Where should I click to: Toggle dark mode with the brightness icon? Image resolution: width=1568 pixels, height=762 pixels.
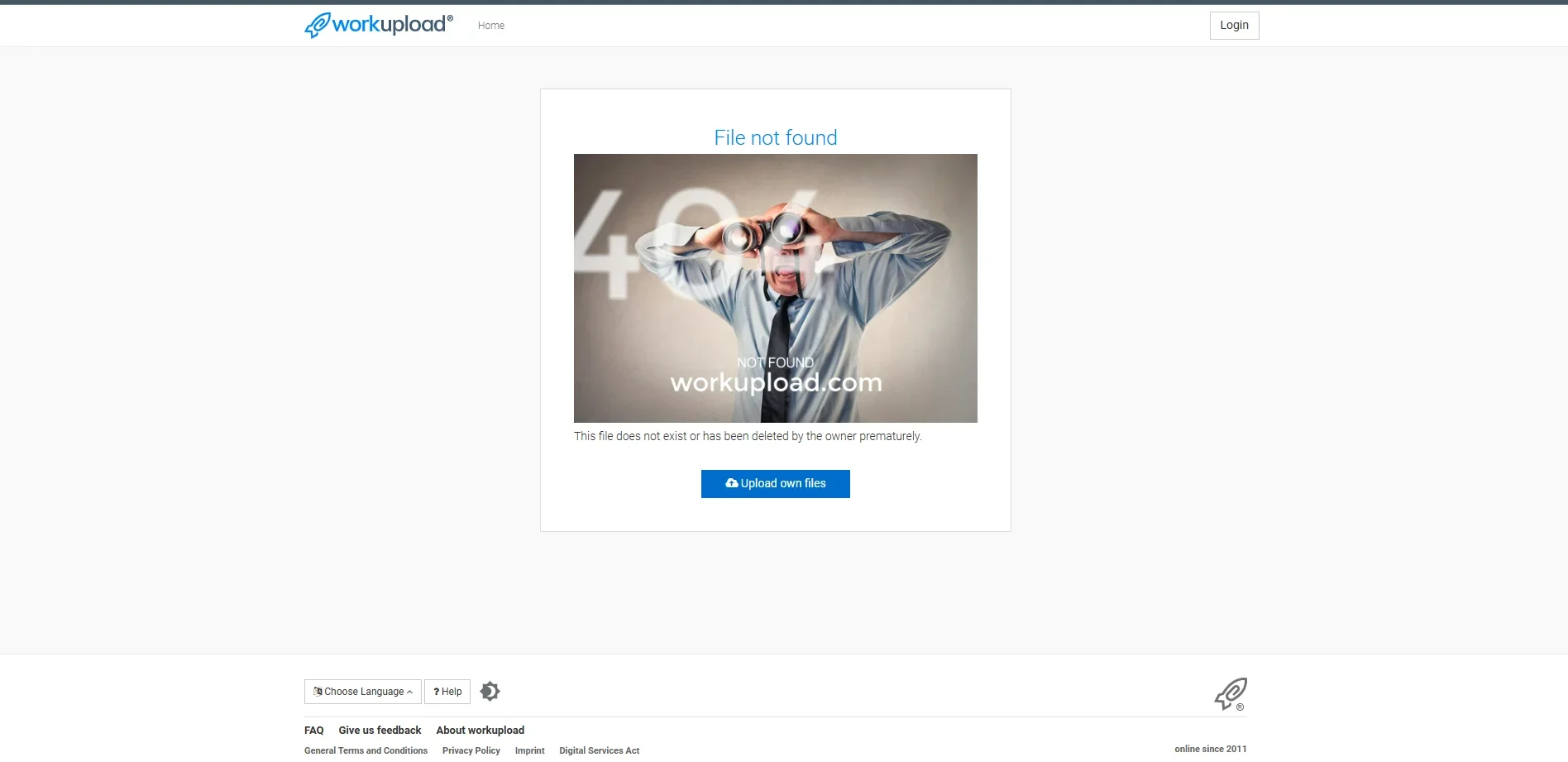coord(490,691)
